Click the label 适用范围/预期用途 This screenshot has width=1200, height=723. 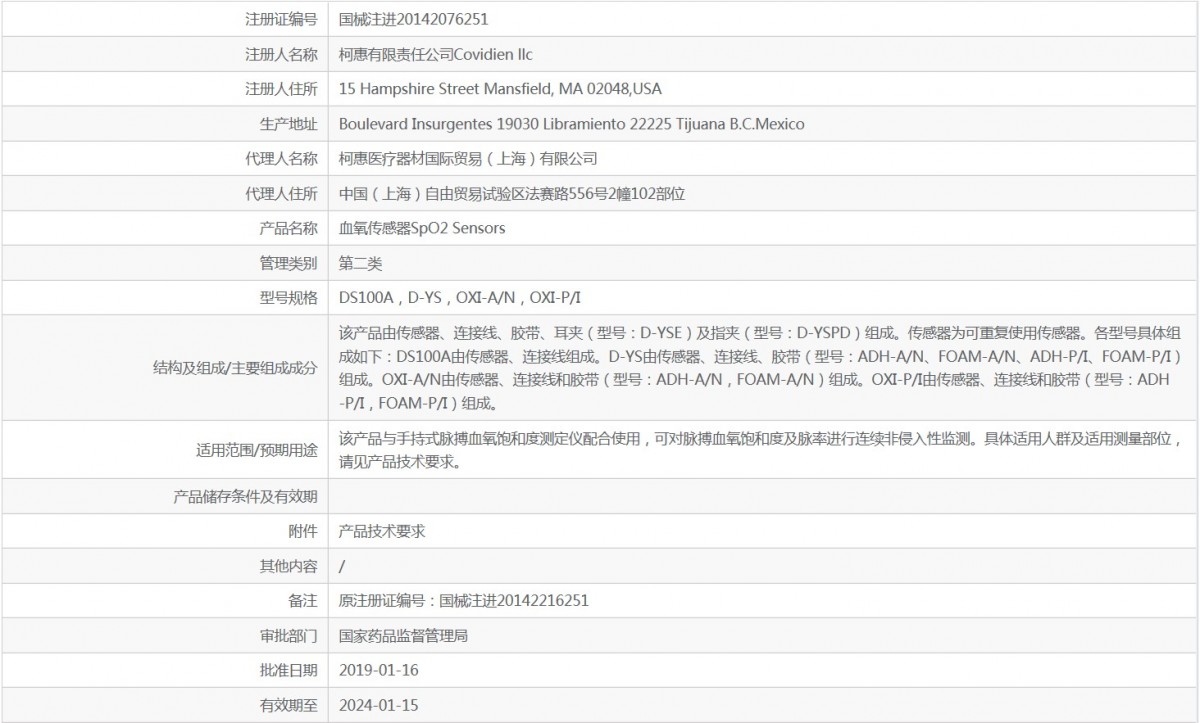click(x=256, y=450)
